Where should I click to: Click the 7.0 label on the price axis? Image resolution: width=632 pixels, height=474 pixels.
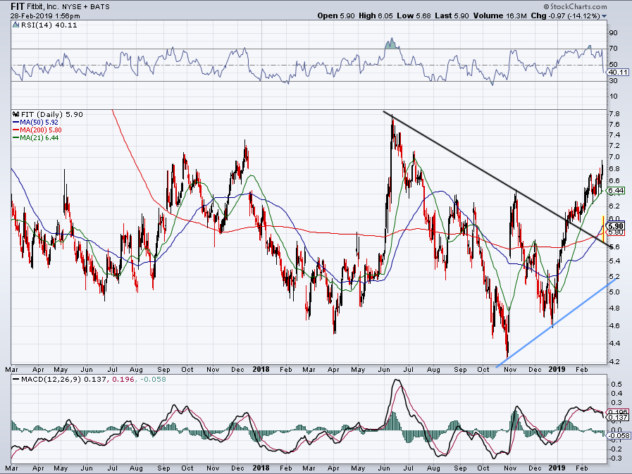[614, 156]
